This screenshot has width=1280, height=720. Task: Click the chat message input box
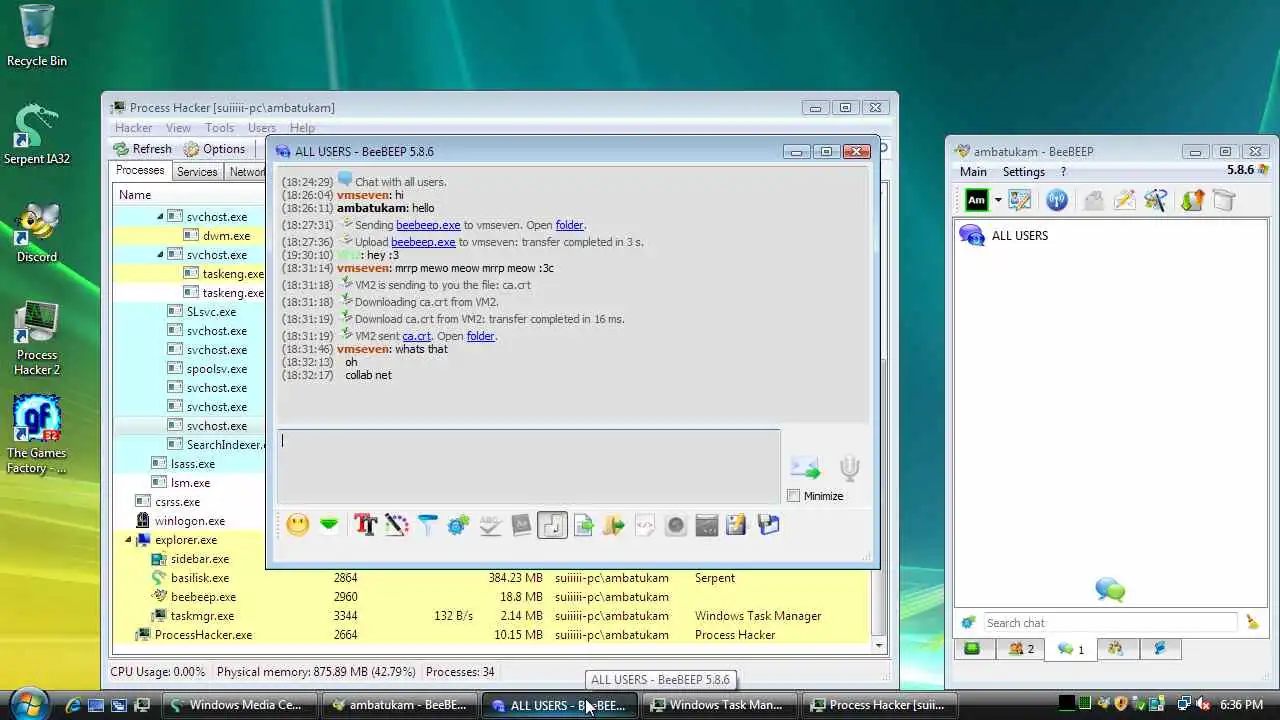528,466
